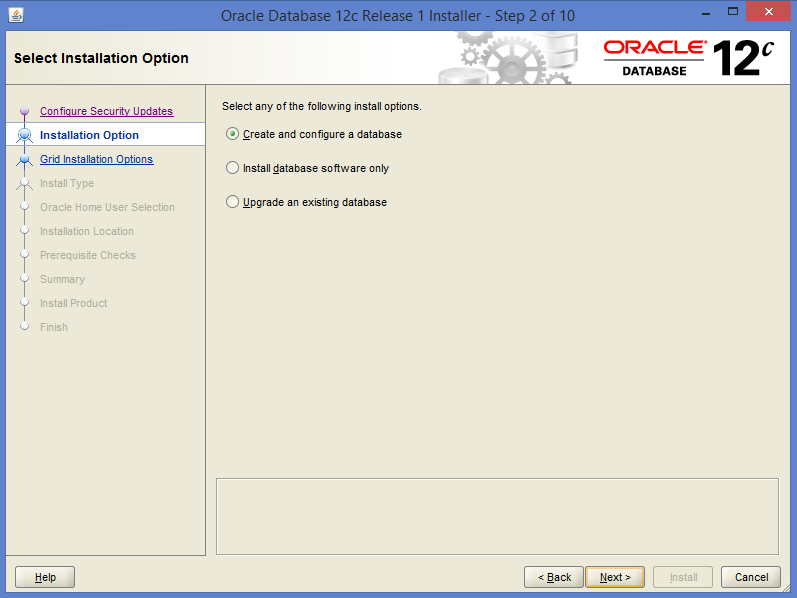Image resolution: width=797 pixels, height=598 pixels.
Task: Maximize the installer window
Action: [x=732, y=12]
